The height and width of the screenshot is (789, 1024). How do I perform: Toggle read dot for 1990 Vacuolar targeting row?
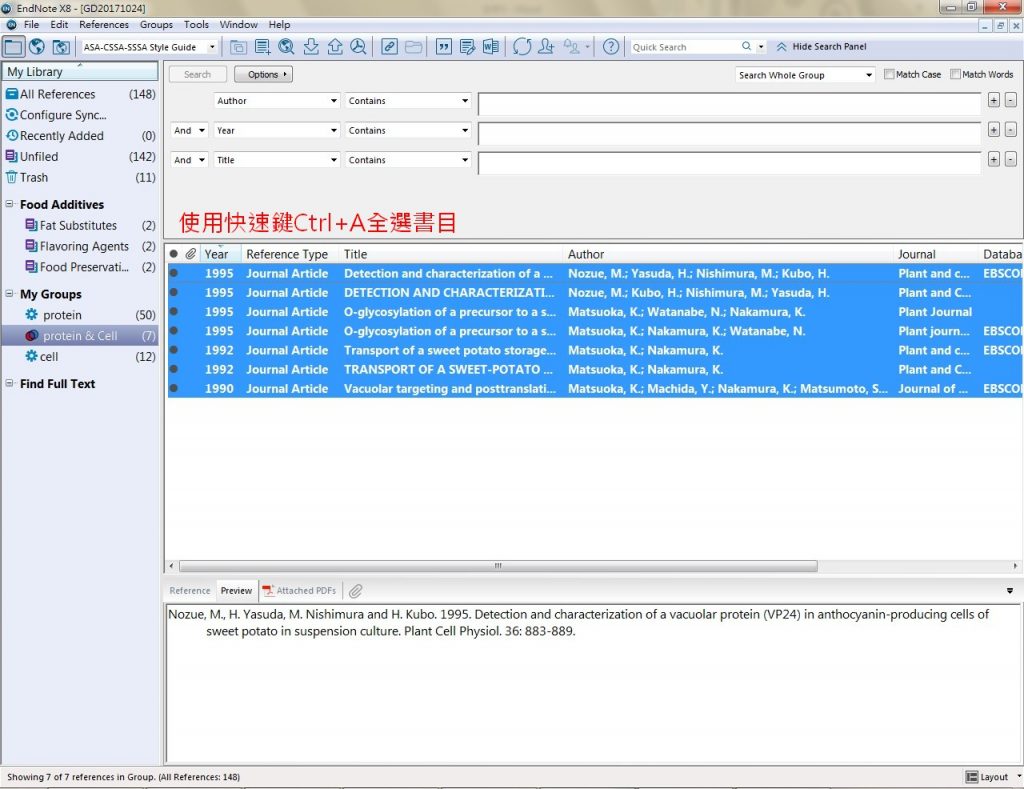pos(174,388)
